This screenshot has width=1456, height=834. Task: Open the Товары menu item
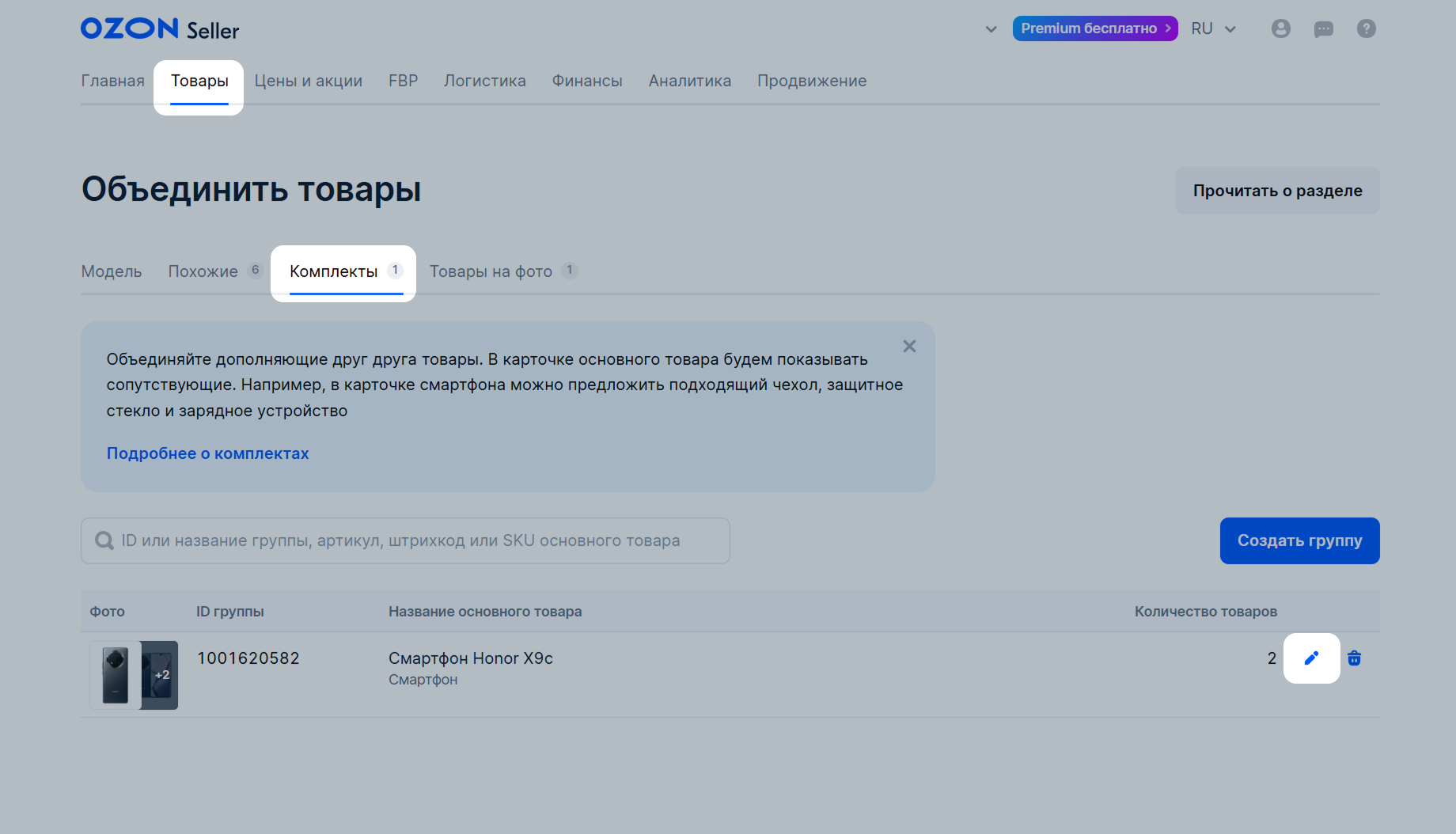pos(199,81)
